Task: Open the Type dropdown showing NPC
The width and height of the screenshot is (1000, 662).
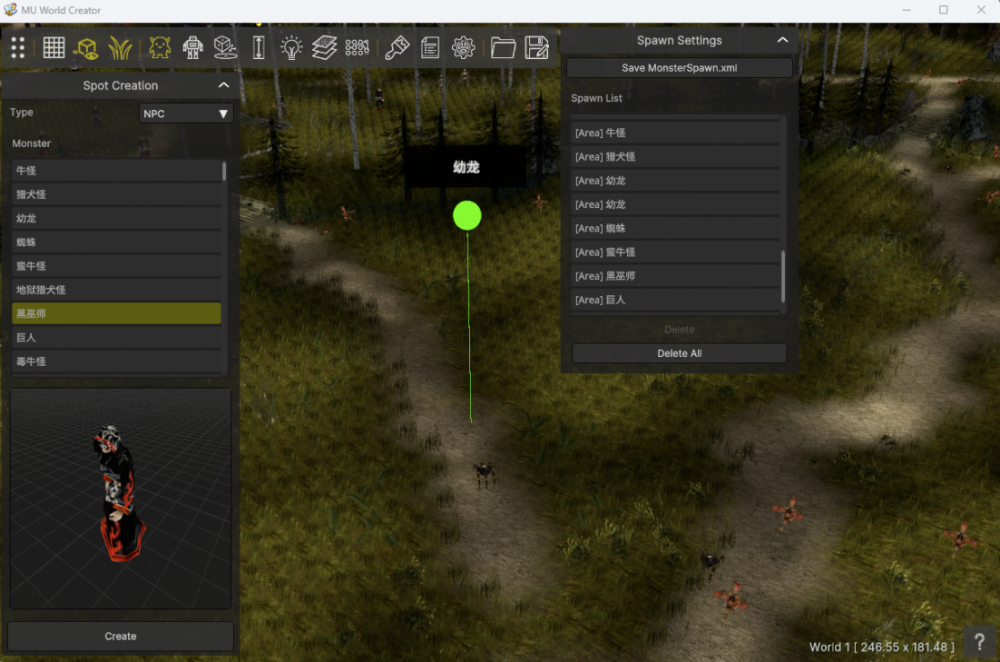Action: click(186, 114)
